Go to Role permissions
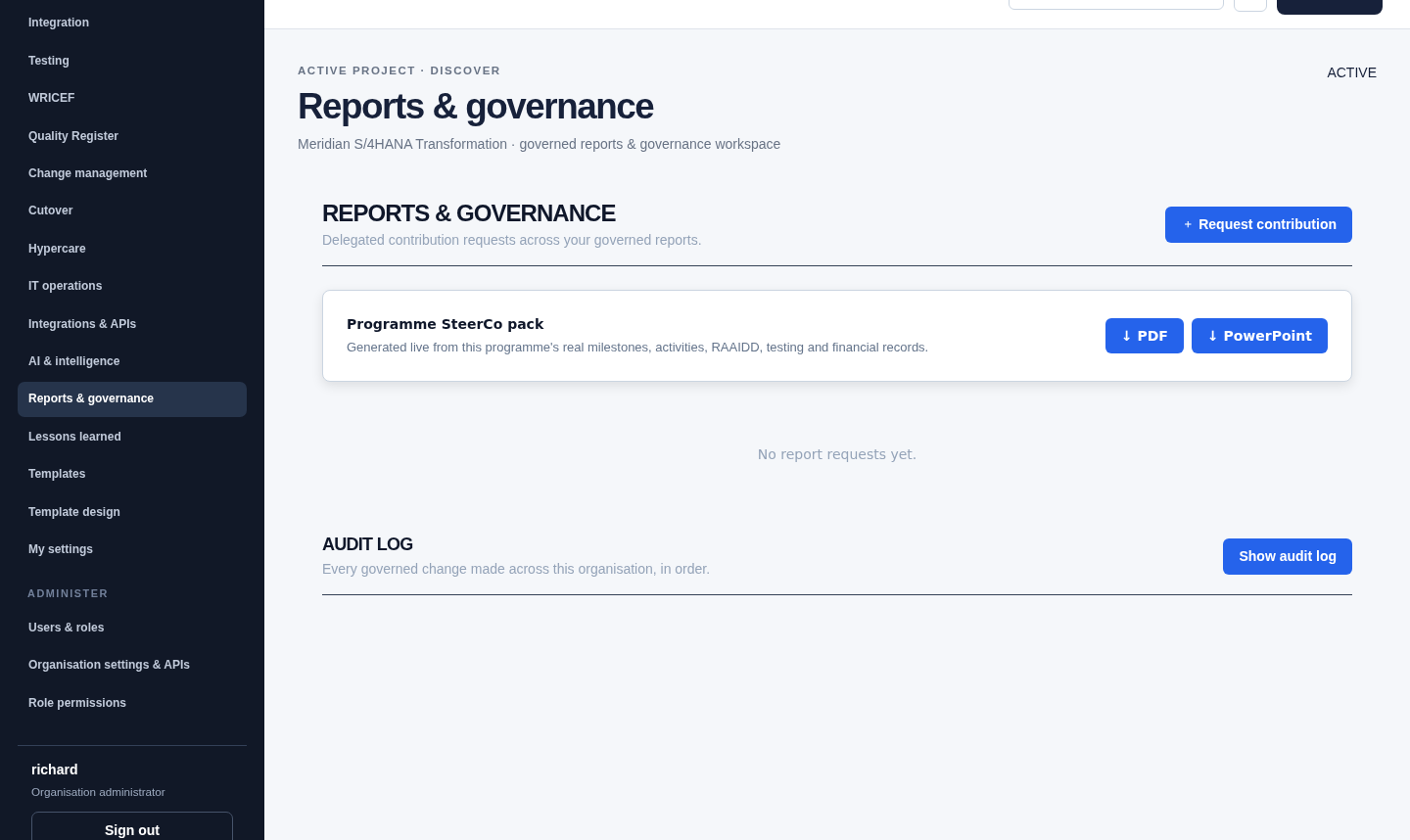The image size is (1410, 840). click(132, 703)
